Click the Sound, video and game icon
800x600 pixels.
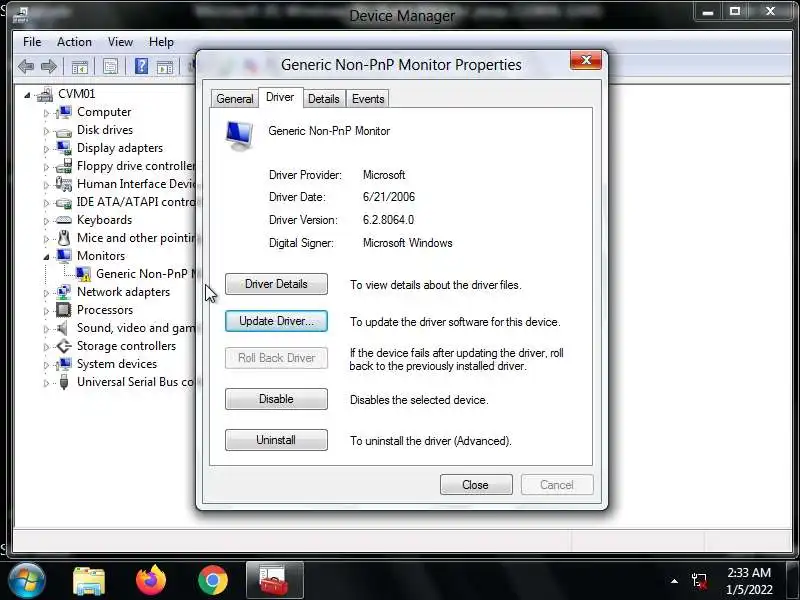pyautogui.click(x=63, y=328)
